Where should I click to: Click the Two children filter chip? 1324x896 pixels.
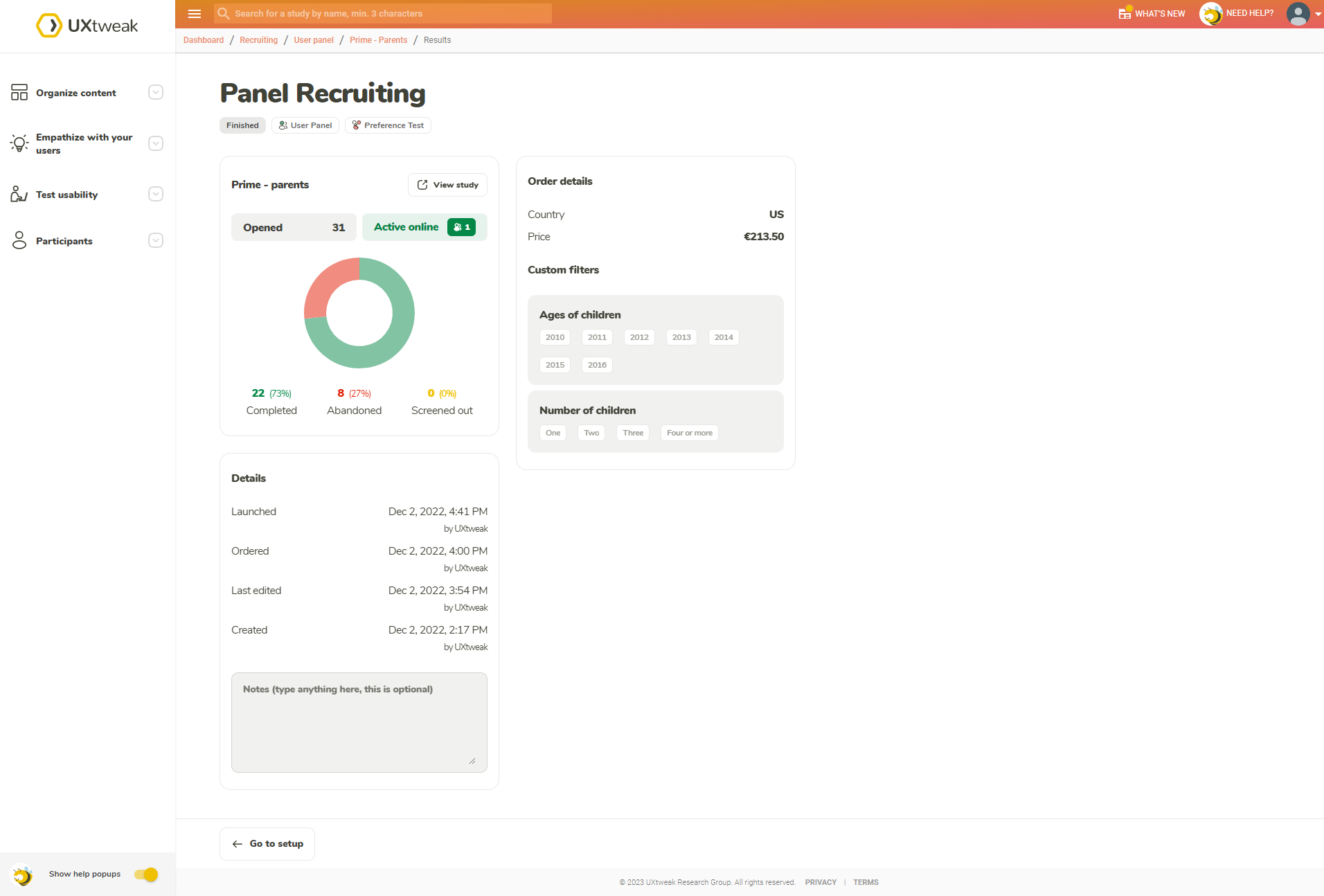pos(591,433)
